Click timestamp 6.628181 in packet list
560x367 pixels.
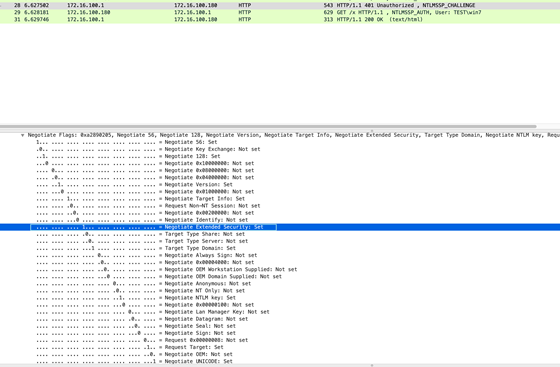[36, 12]
